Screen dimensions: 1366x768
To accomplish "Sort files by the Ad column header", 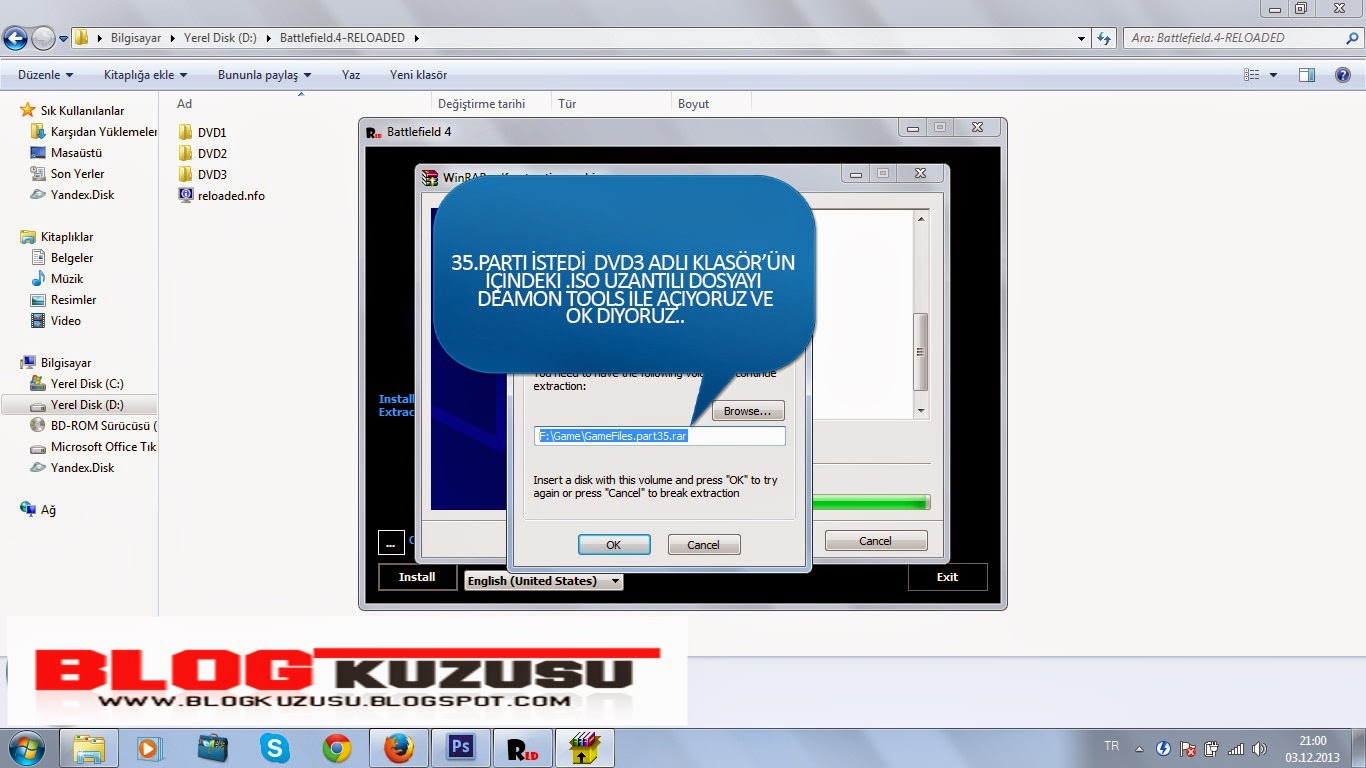I will pyautogui.click(x=184, y=103).
